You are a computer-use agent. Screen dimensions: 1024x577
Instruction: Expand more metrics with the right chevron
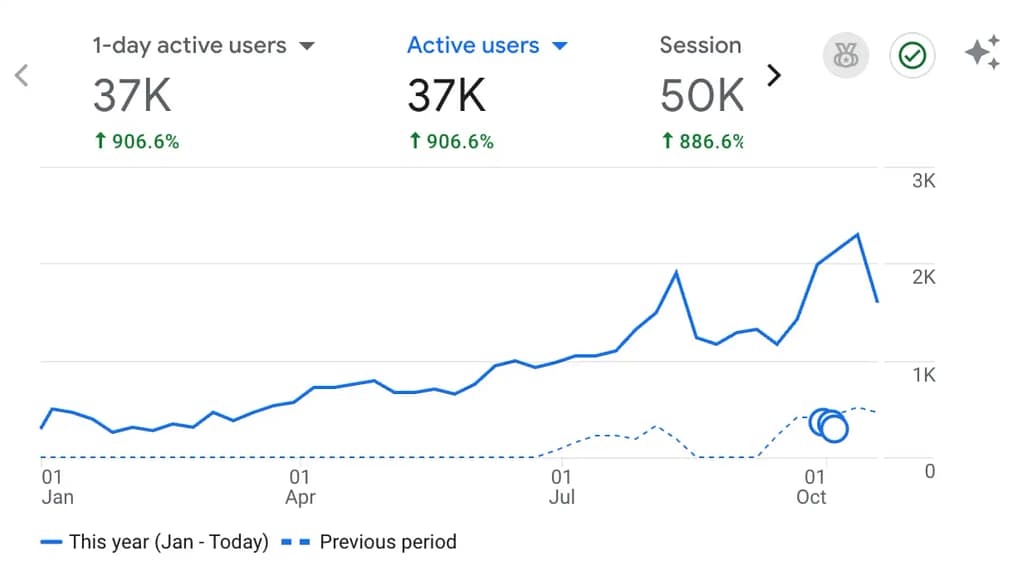(x=773, y=75)
